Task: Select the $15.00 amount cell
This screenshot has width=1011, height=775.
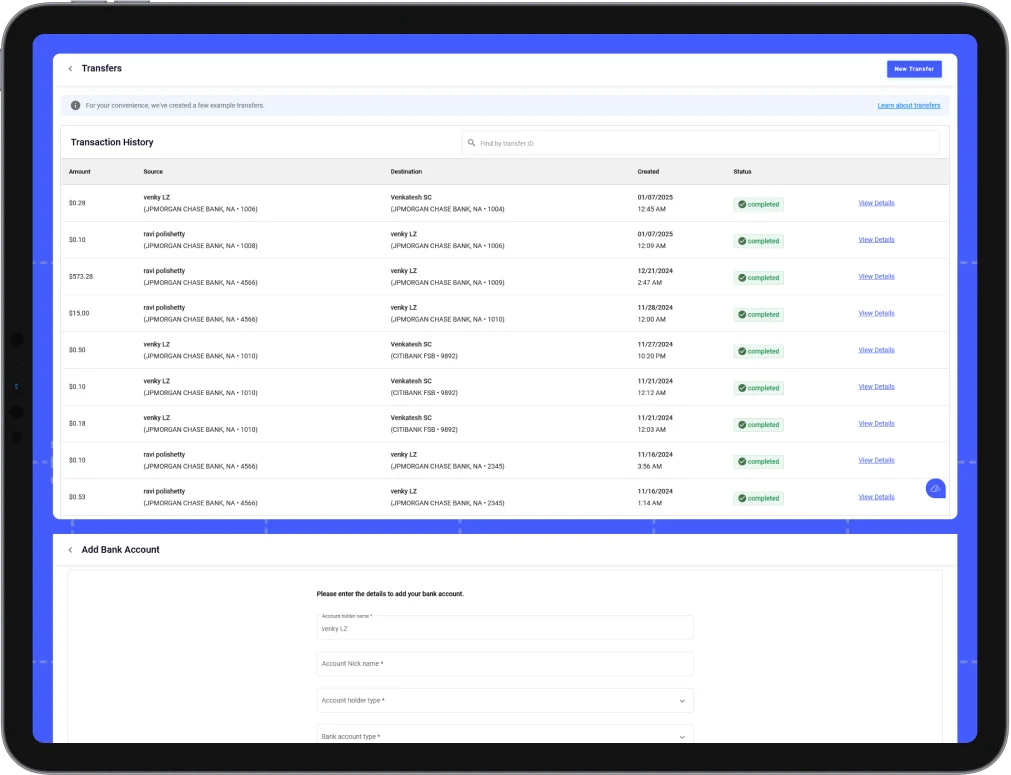Action: (79, 313)
